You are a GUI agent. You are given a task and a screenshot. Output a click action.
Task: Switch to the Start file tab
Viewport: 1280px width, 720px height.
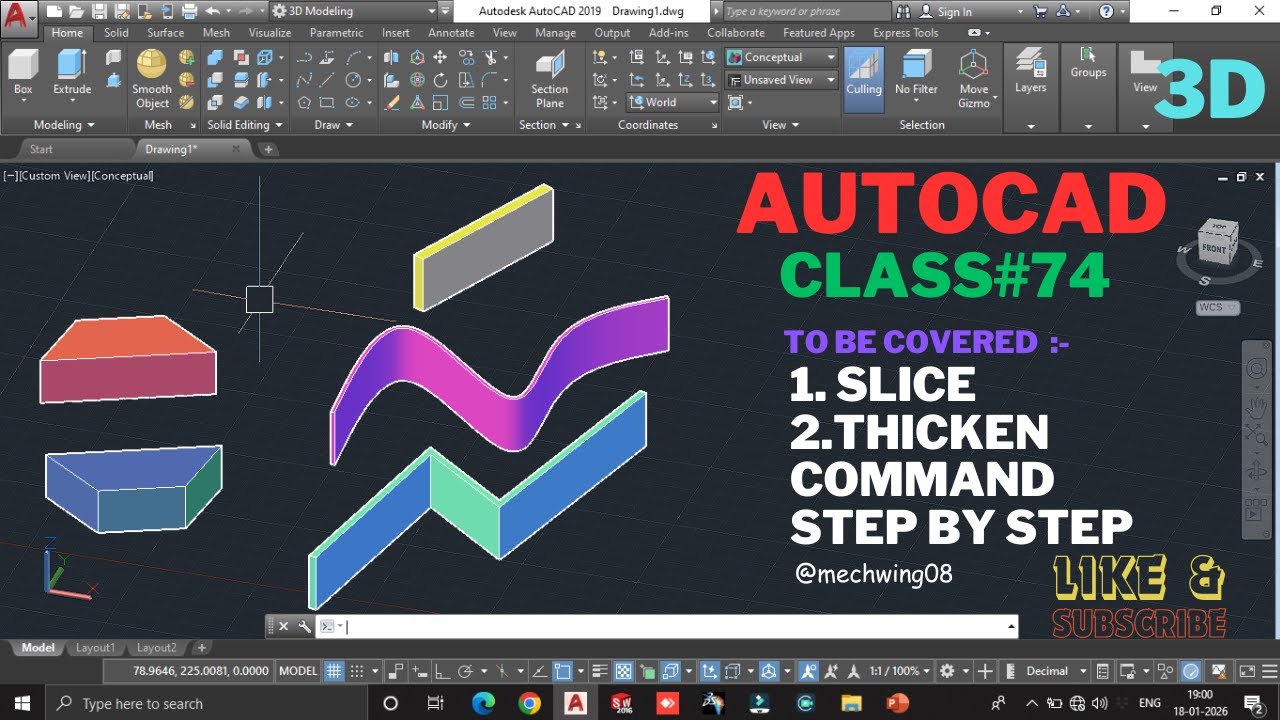(41, 149)
